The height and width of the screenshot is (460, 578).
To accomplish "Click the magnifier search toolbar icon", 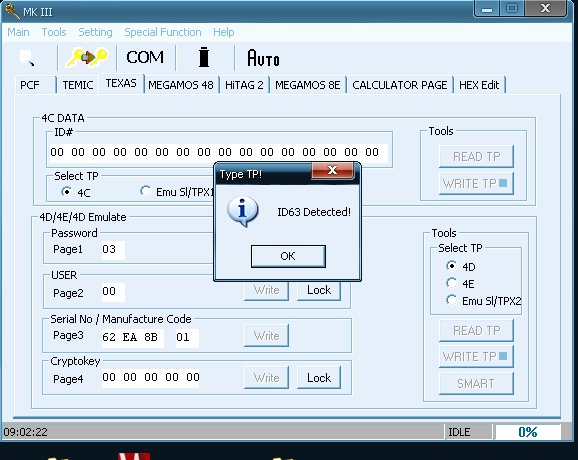I will [27, 58].
